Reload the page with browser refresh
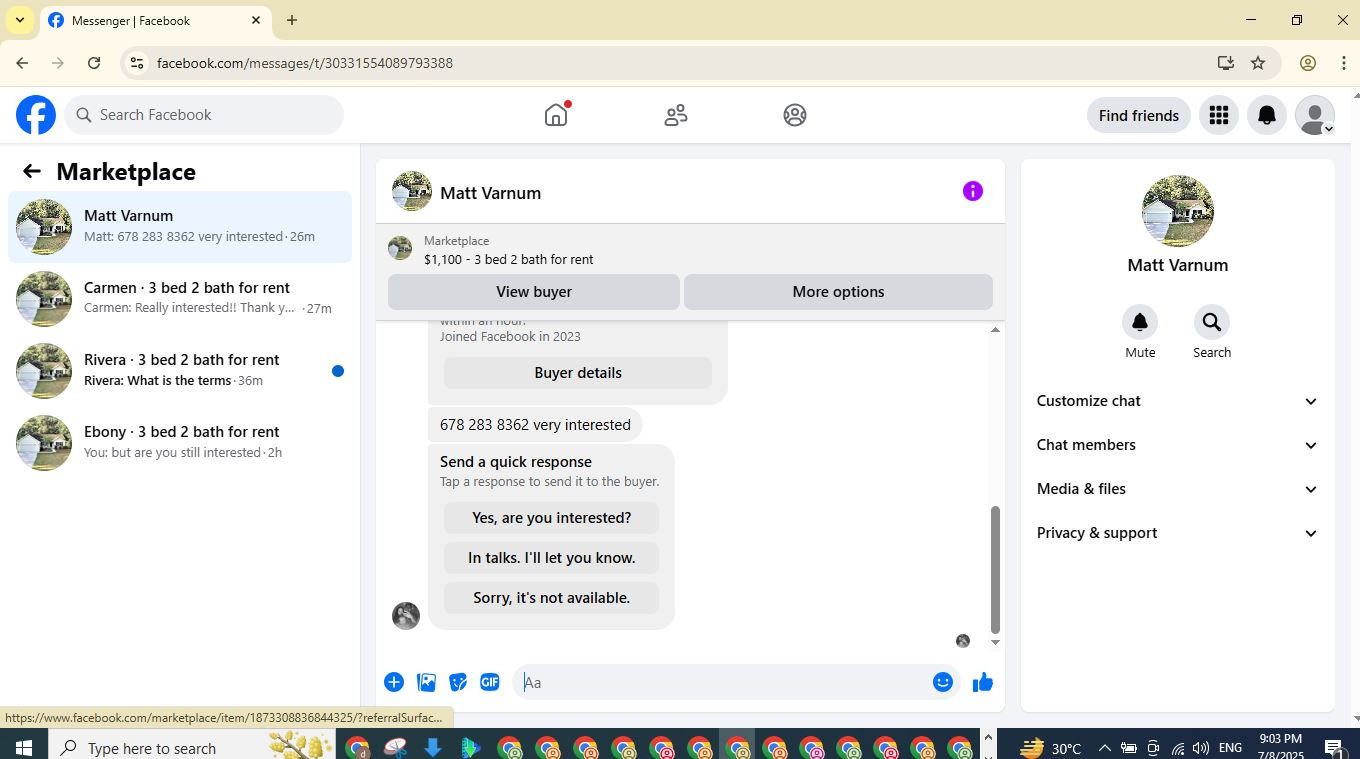1360x759 pixels. point(94,63)
